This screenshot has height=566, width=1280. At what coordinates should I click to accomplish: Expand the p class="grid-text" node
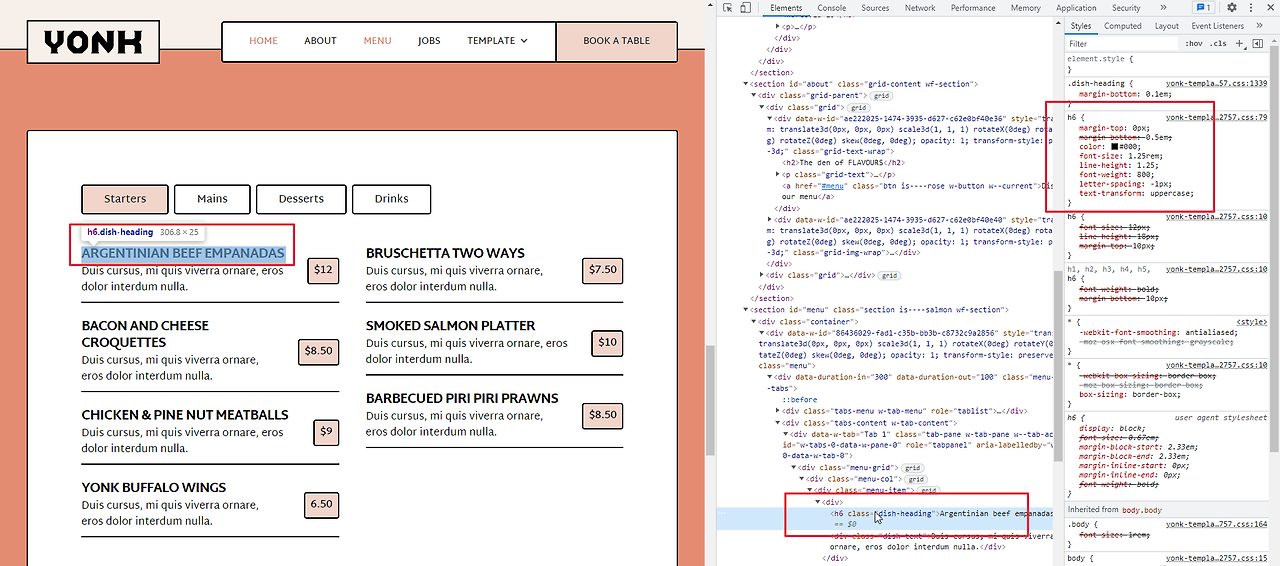tap(779, 174)
